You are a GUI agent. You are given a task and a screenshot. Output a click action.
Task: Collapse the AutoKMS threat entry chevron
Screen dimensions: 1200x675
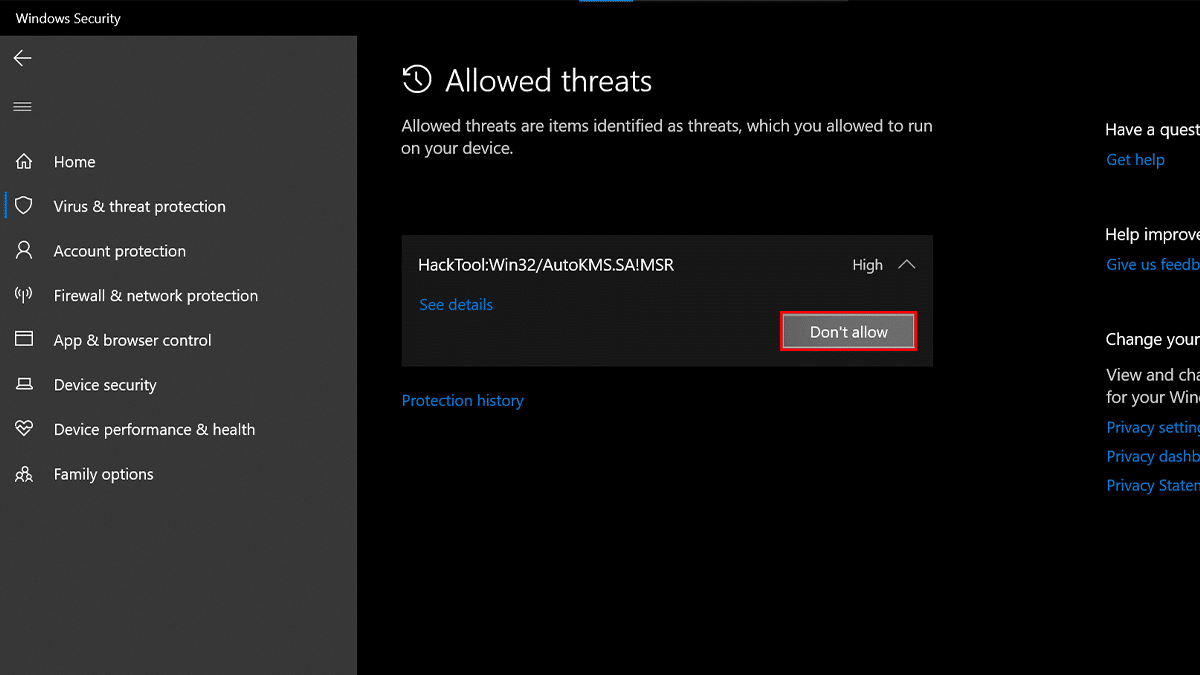coord(907,265)
